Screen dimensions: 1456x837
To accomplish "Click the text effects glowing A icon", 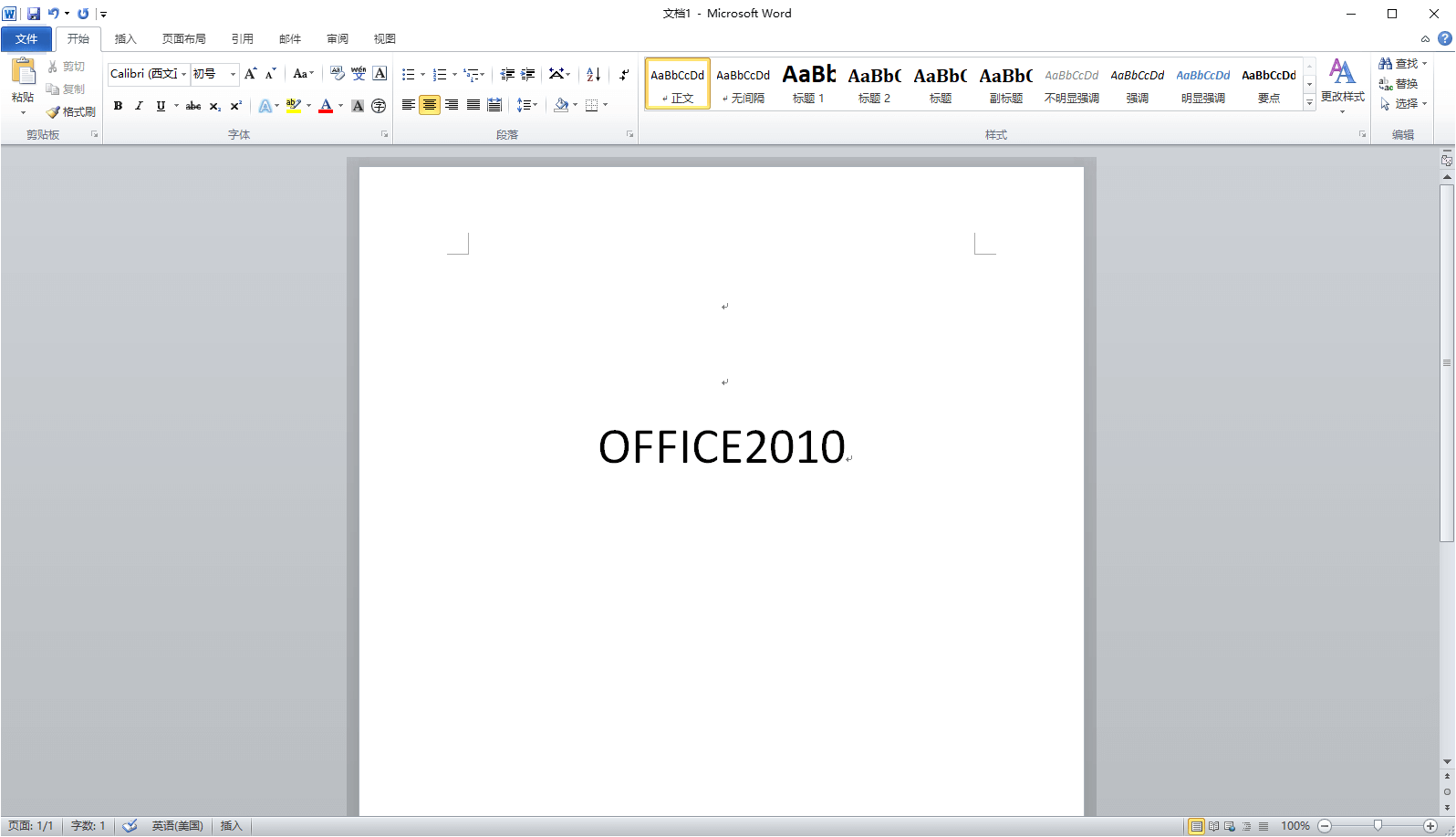I will pos(265,106).
